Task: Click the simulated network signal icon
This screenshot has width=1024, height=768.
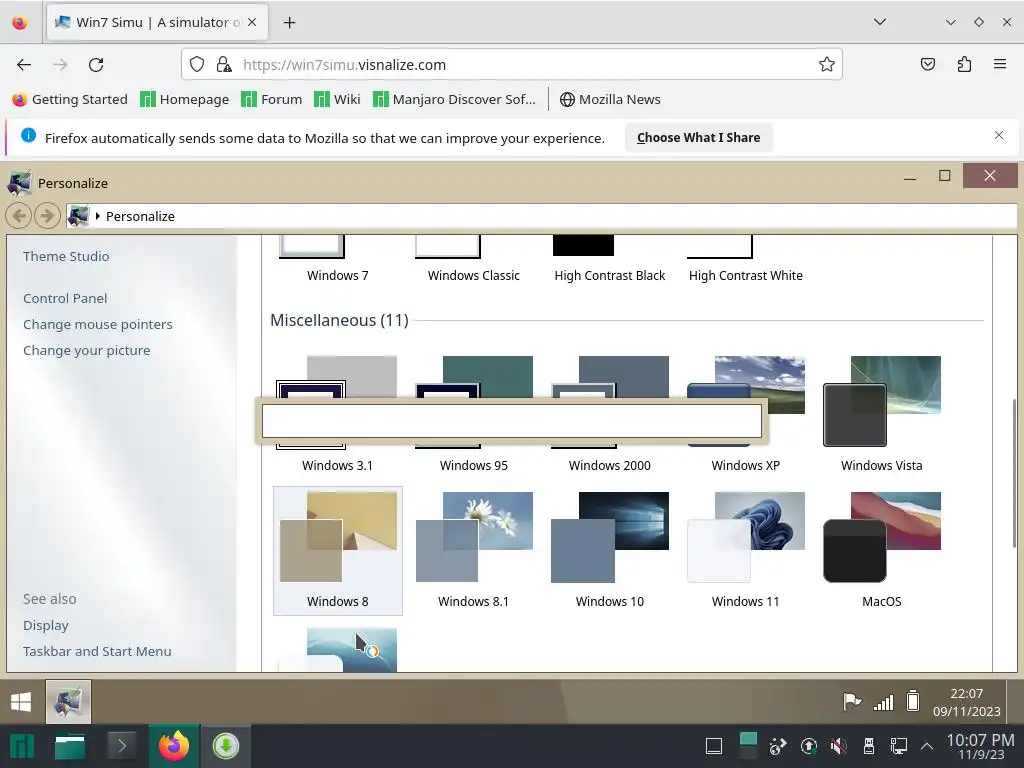Action: pos(883,702)
